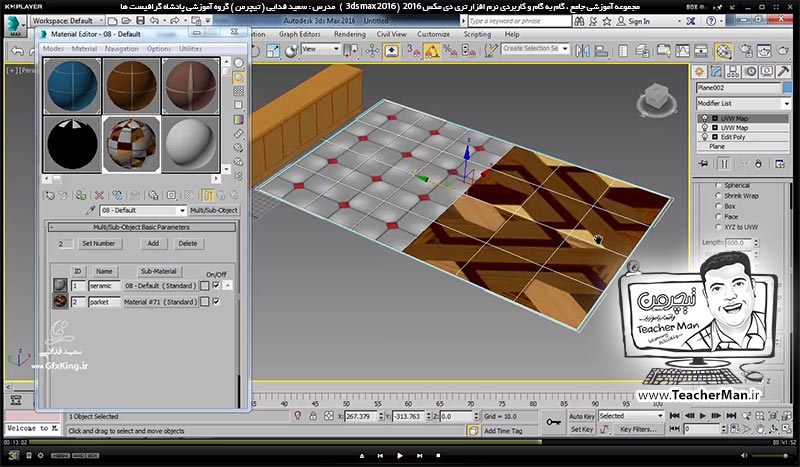Toggle highlighted Show End Result icon in Material Editor
This screenshot has width=800, height=467.
coord(208,195)
